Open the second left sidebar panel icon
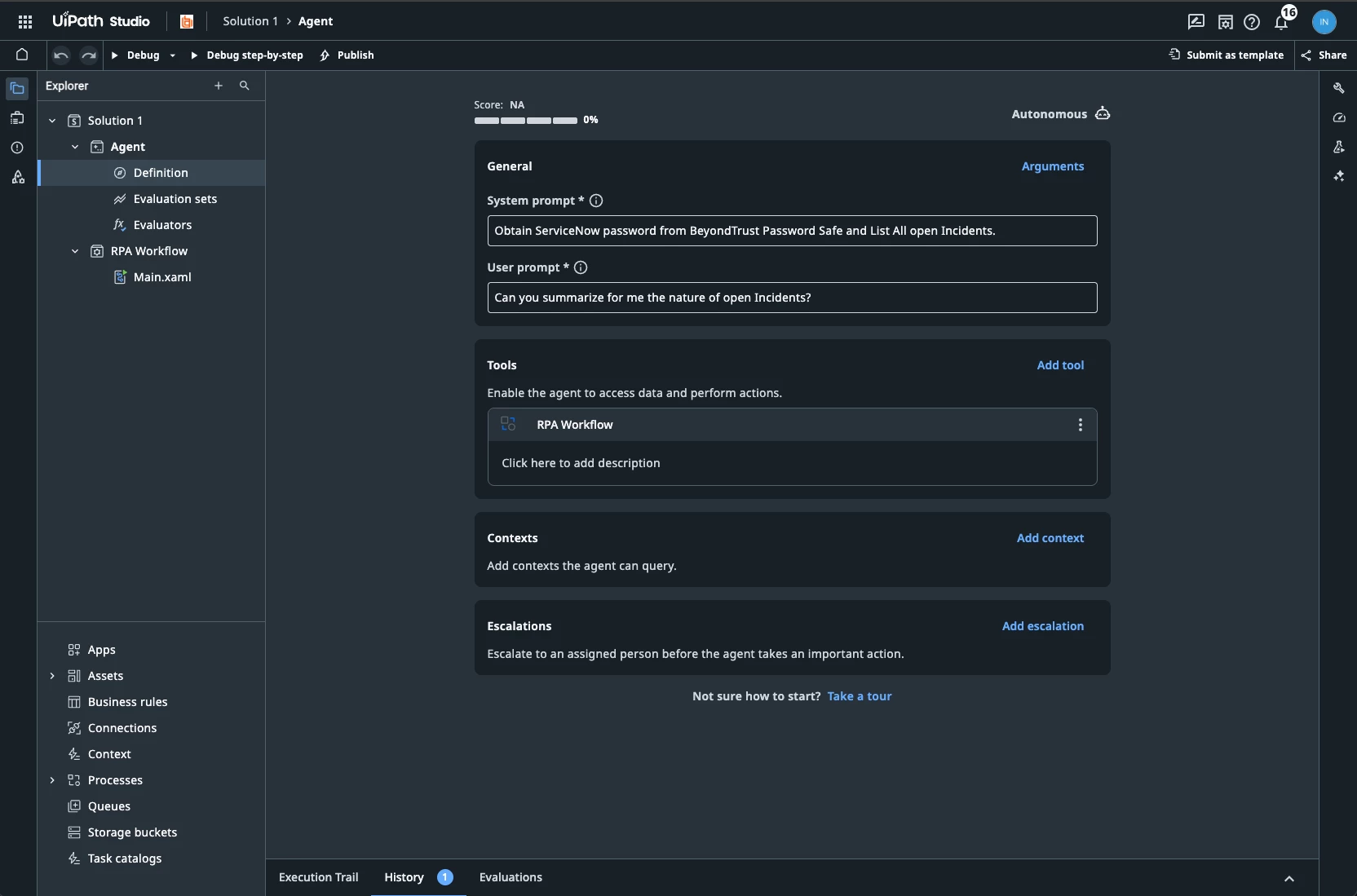Image resolution: width=1357 pixels, height=896 pixels. tap(17, 118)
